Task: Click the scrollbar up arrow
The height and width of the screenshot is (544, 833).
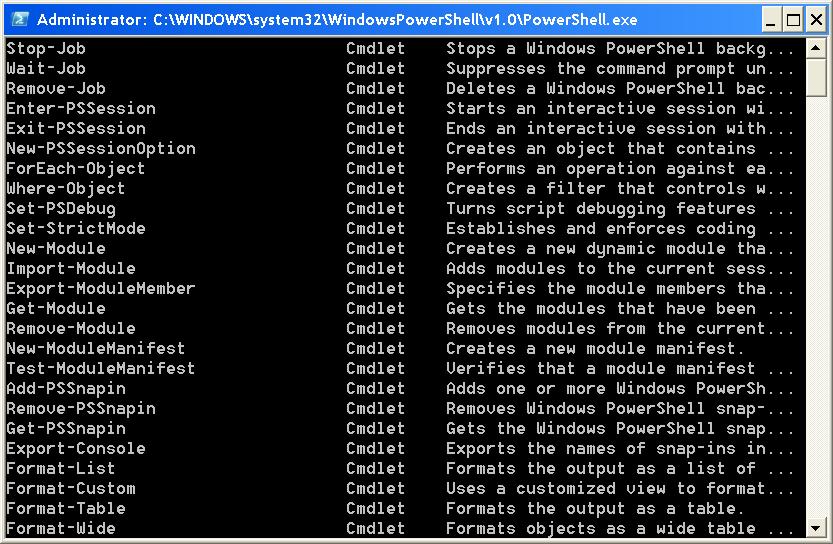Action: point(815,49)
